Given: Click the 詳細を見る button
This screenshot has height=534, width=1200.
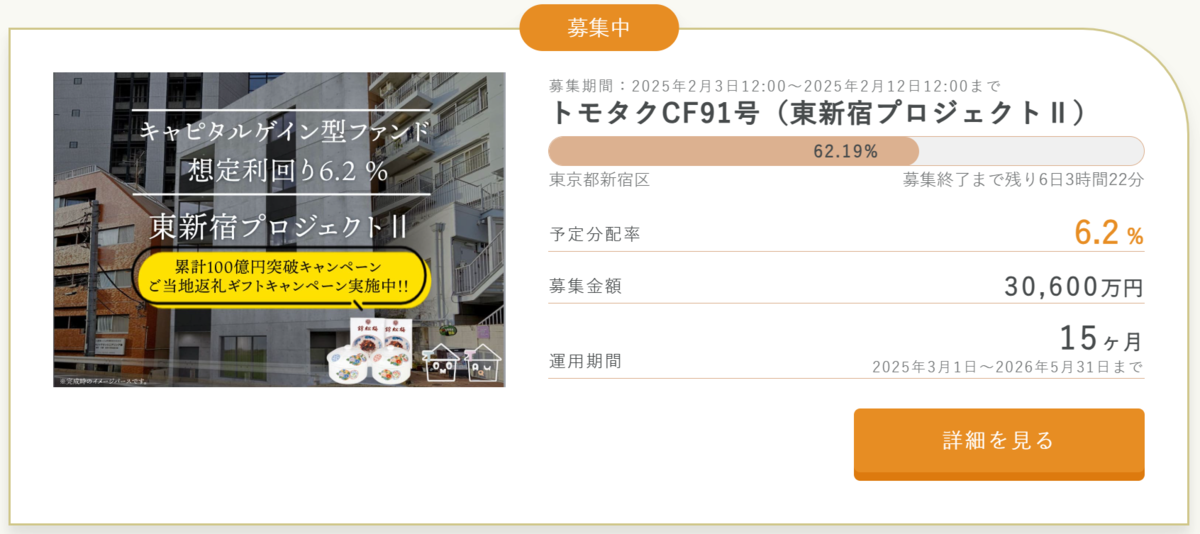Looking at the screenshot, I should [998, 443].
